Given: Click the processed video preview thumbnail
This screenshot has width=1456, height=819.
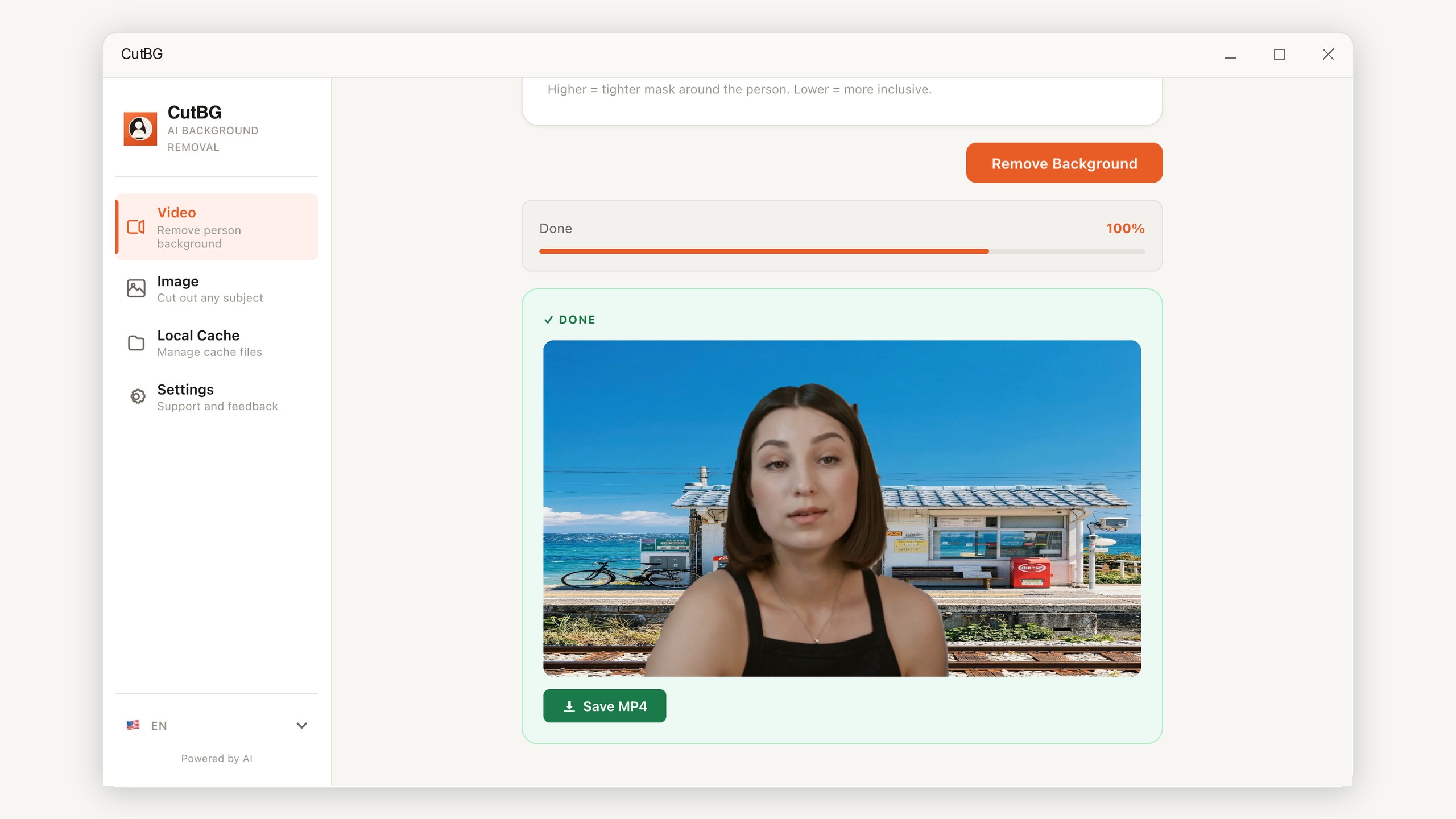Looking at the screenshot, I should 842,508.
